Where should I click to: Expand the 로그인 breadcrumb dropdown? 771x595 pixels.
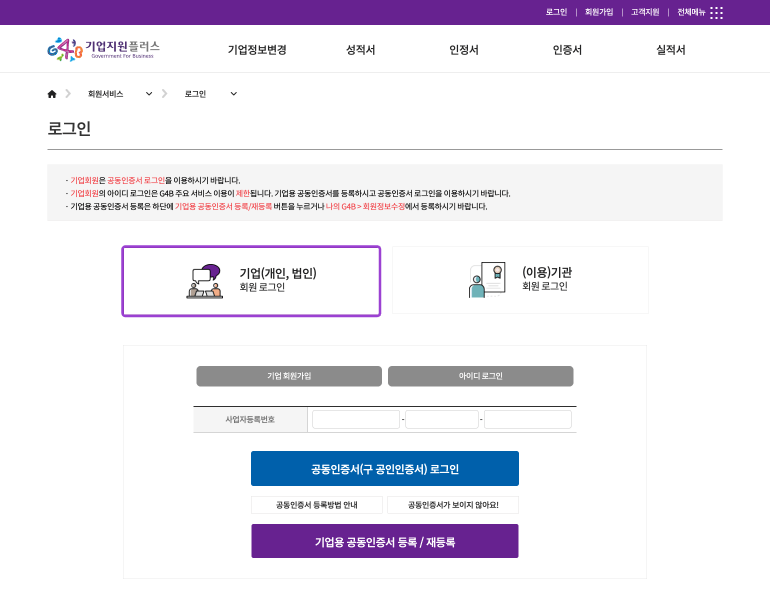tap(234, 94)
